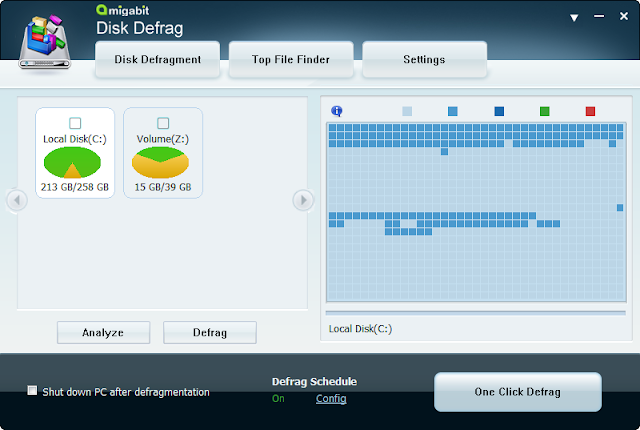Switch to the Top File Finder tab
This screenshot has width=640, height=430.
point(291,59)
